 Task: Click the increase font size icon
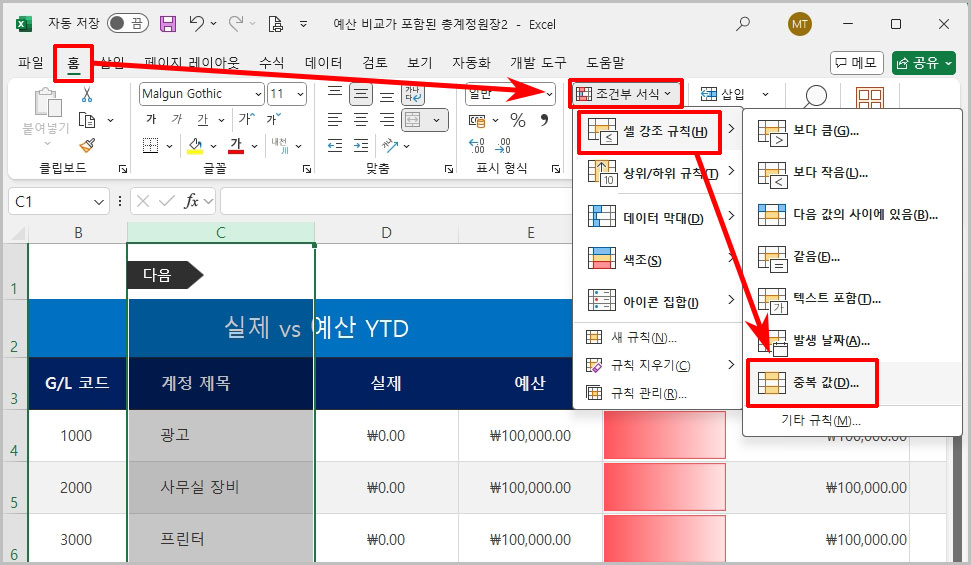click(246, 119)
